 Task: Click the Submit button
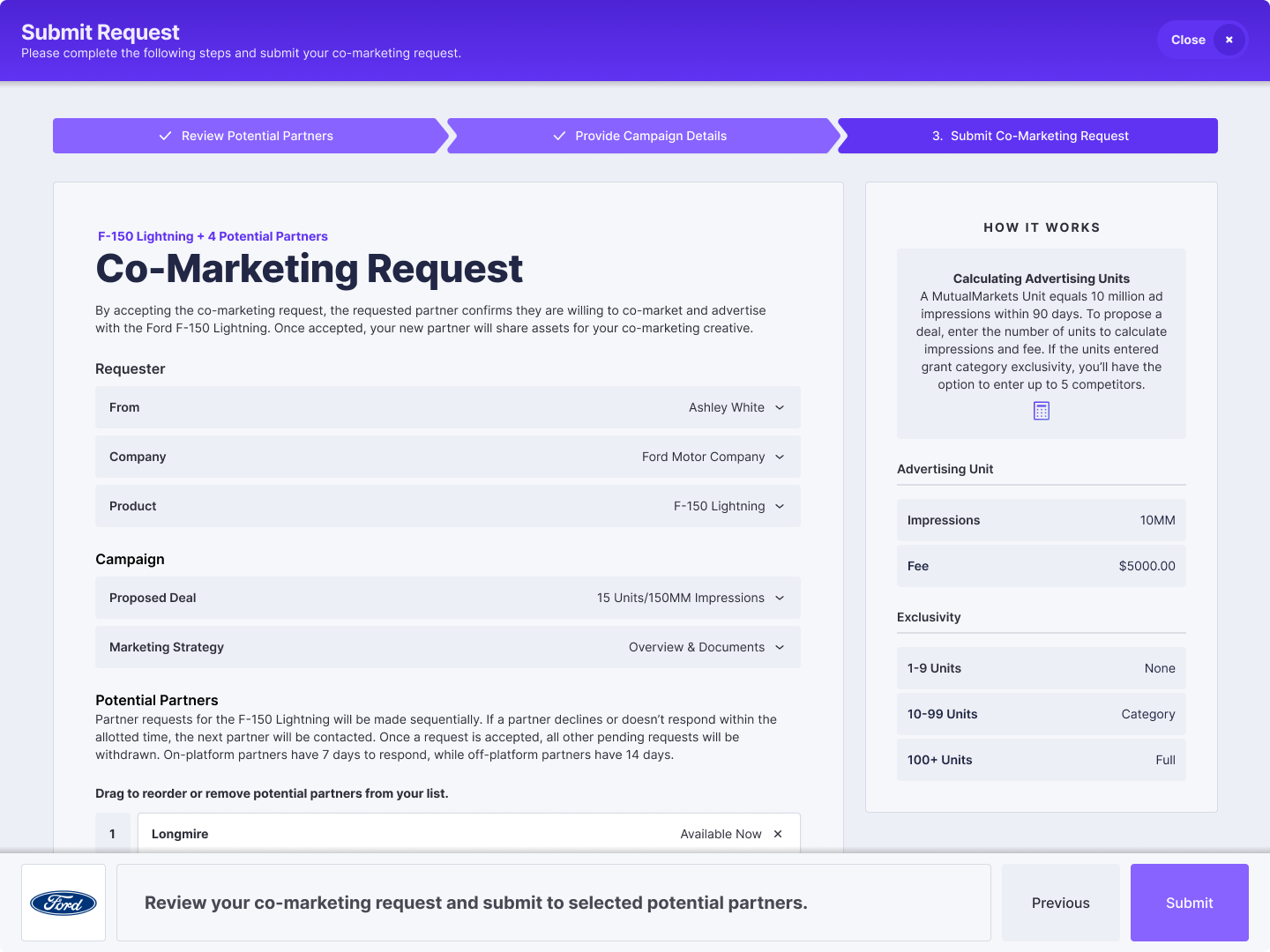[x=1189, y=903]
